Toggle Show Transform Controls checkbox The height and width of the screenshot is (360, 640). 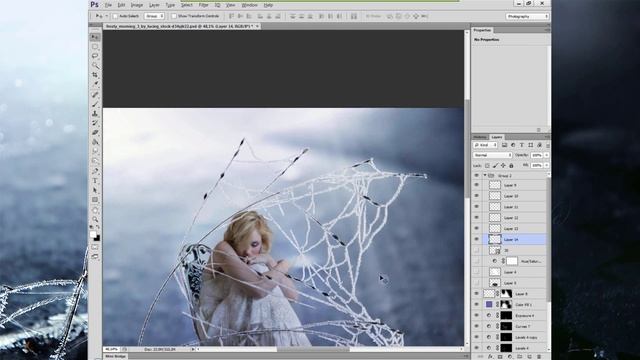click(174, 16)
